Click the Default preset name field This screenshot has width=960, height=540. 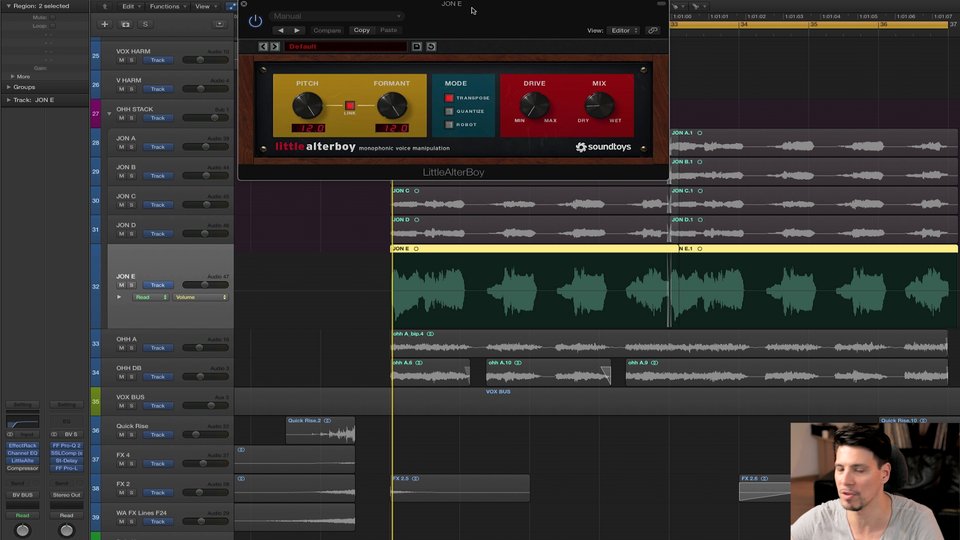346,47
